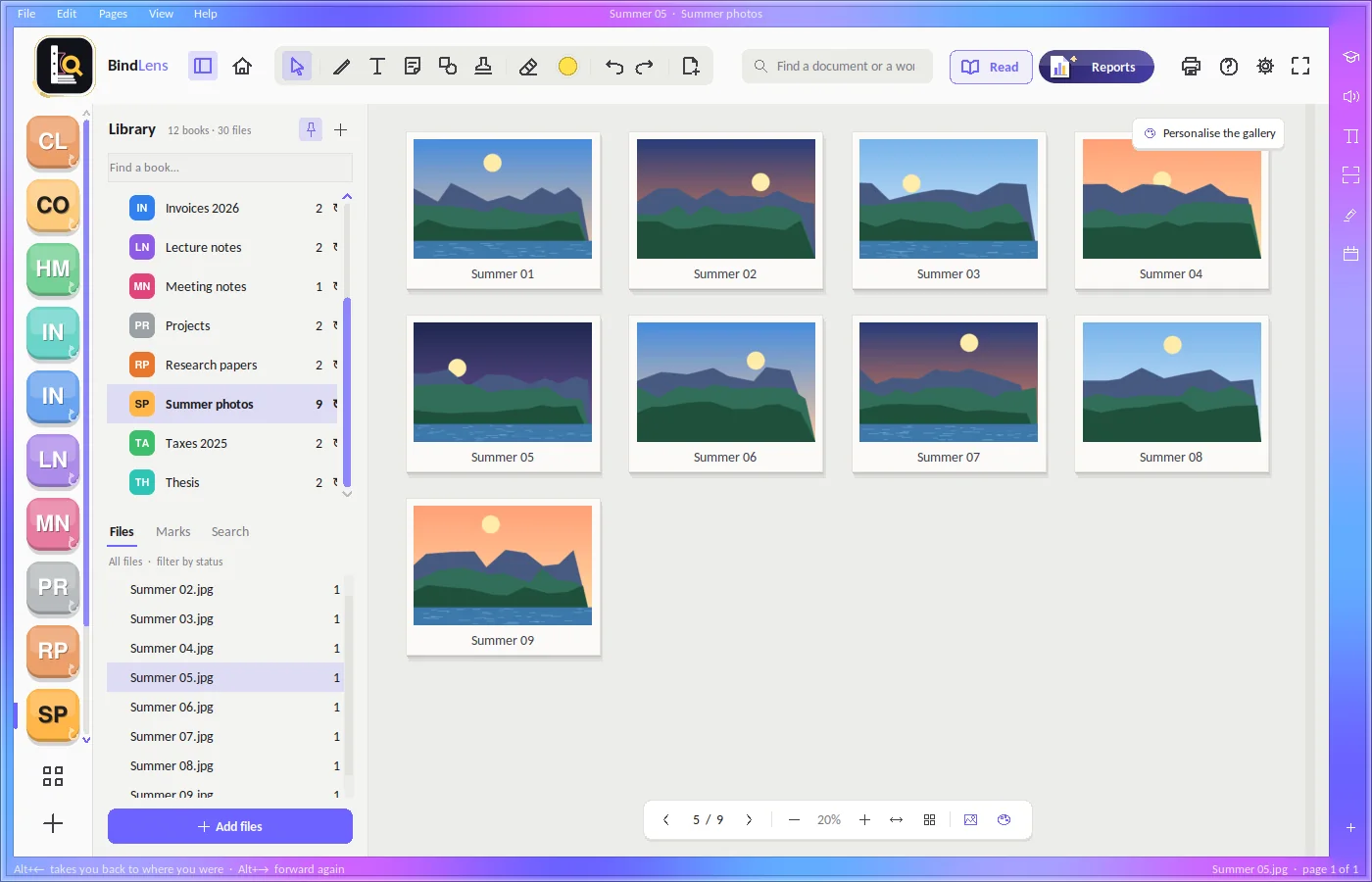The width and height of the screenshot is (1372, 882).
Task: Pick the pen drawing tool
Action: [341, 67]
